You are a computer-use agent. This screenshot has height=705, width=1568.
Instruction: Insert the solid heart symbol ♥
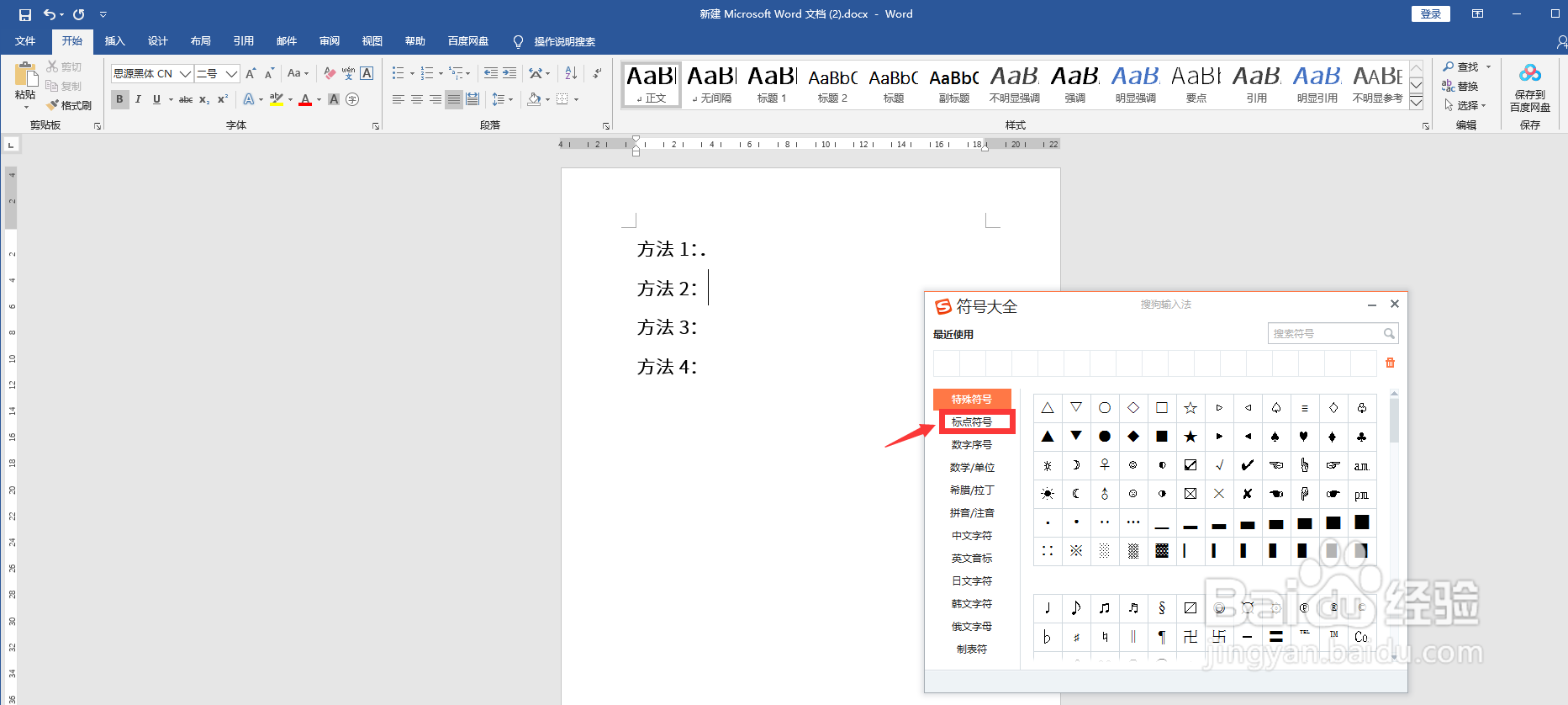tap(1304, 437)
